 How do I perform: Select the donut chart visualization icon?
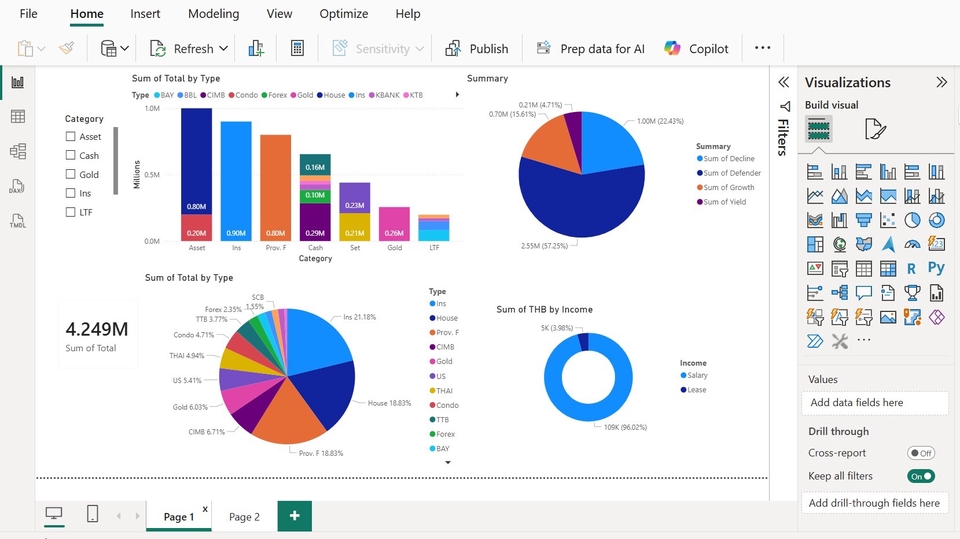936,220
